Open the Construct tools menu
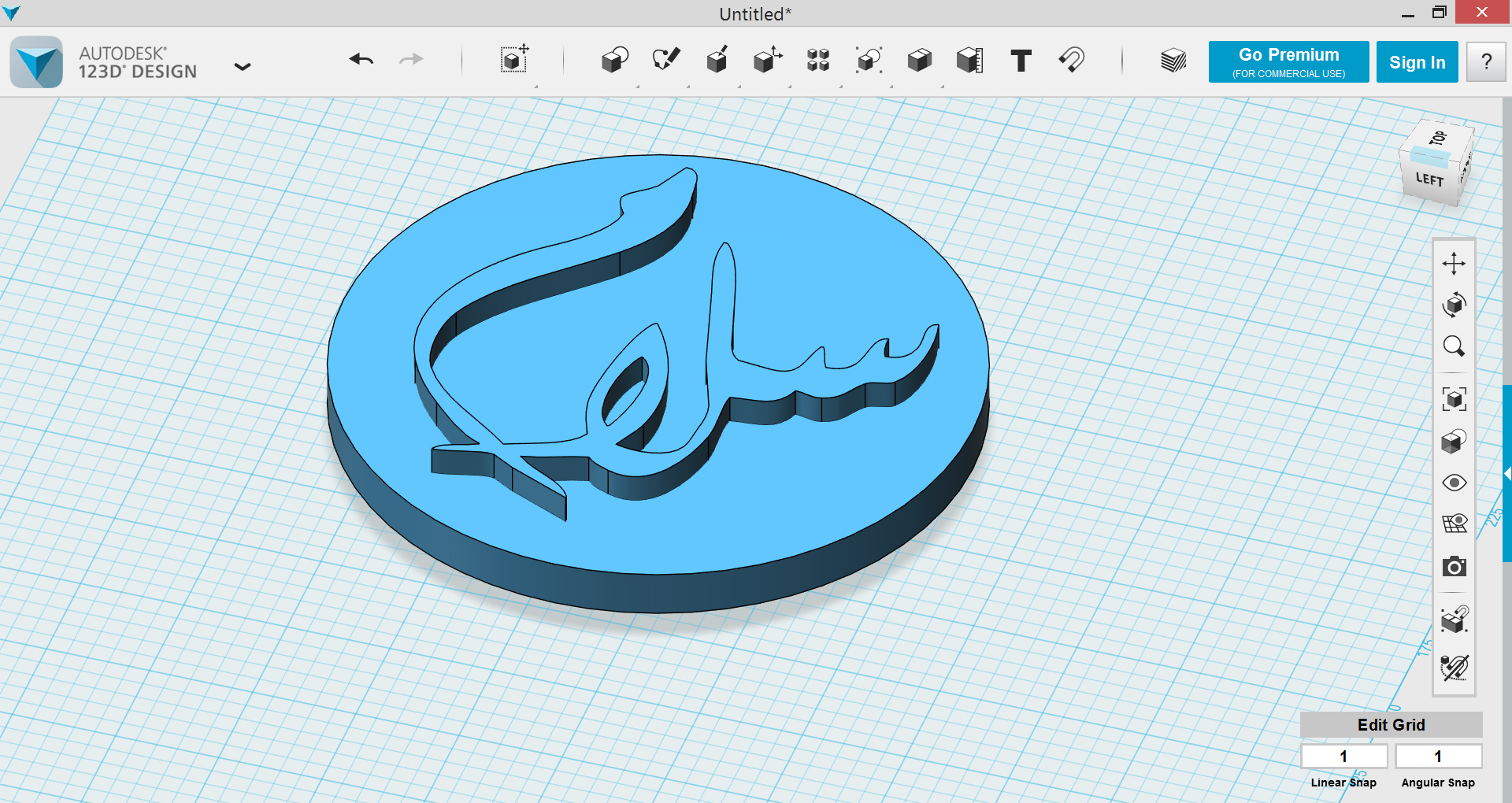This screenshot has width=1512, height=803. (x=717, y=60)
